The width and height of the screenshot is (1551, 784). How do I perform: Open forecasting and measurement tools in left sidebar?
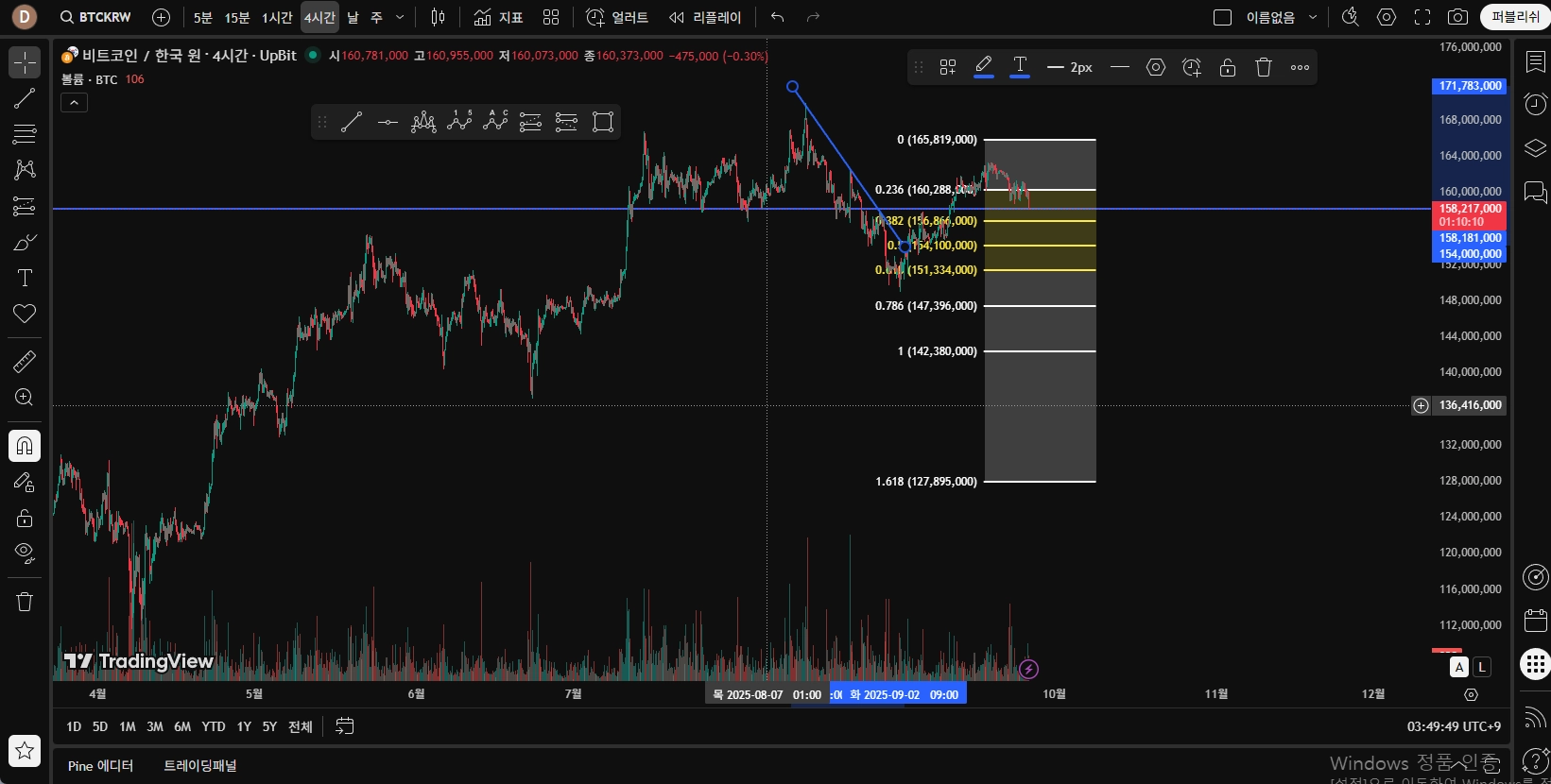25,206
